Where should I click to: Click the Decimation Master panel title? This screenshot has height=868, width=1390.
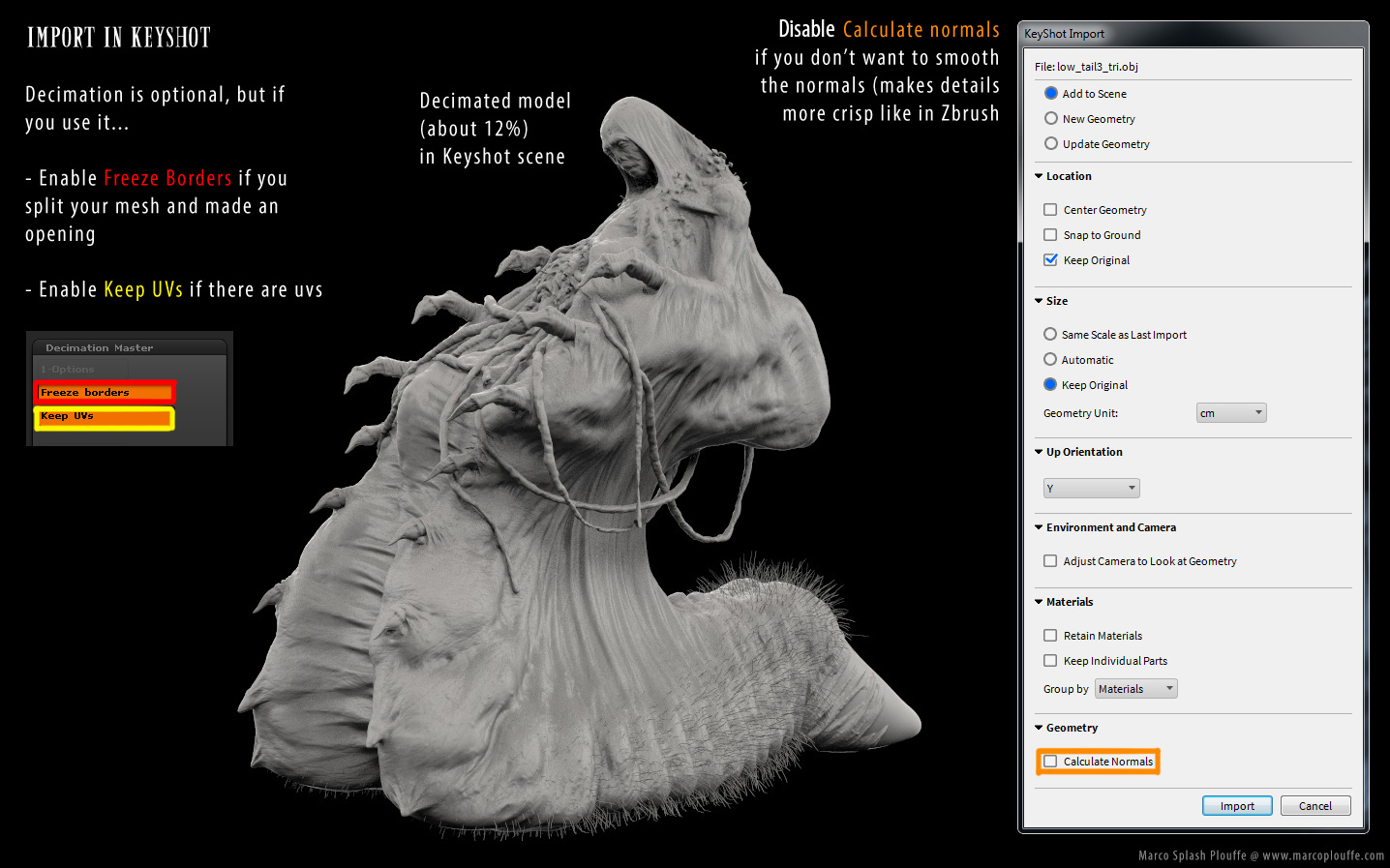[x=100, y=348]
